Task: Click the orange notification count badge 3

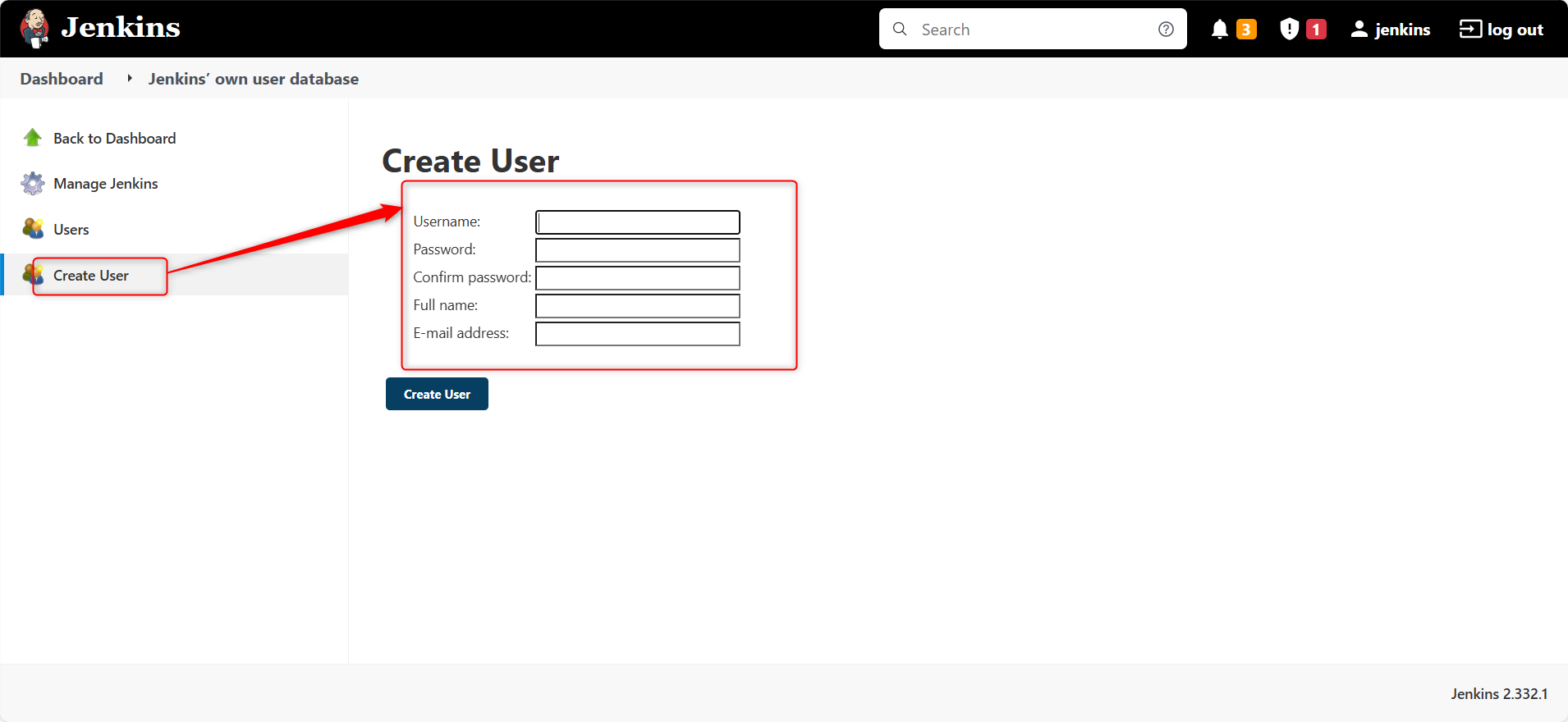Action: (1246, 29)
